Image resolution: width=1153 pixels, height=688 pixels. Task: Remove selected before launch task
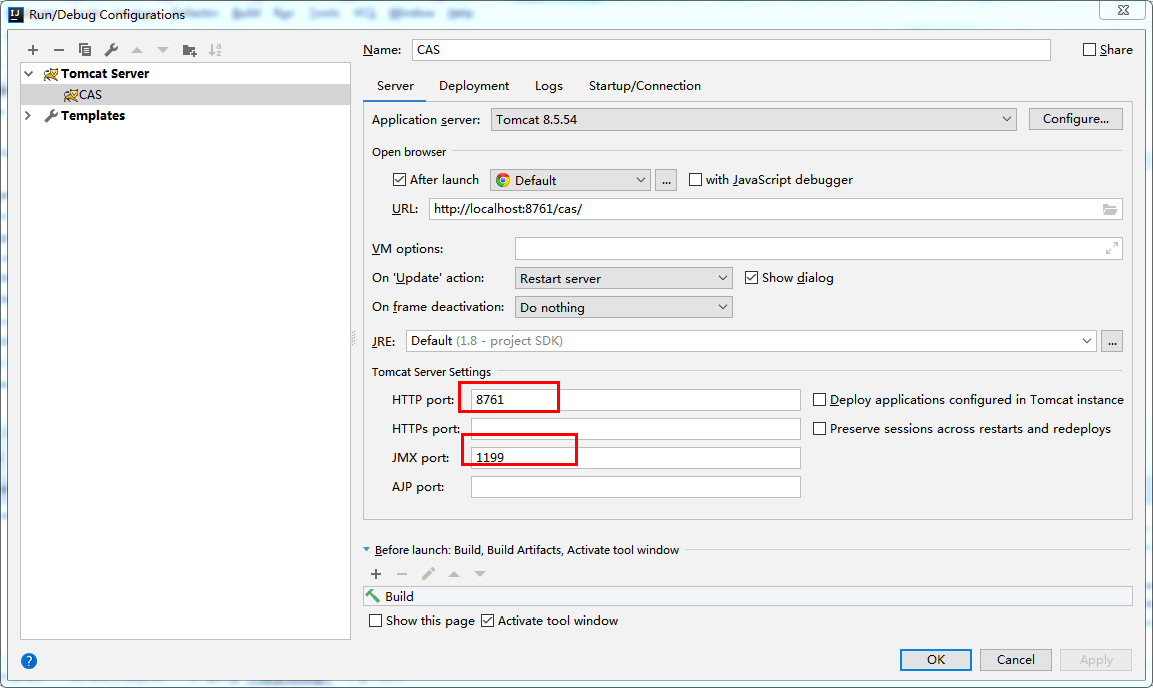401,574
